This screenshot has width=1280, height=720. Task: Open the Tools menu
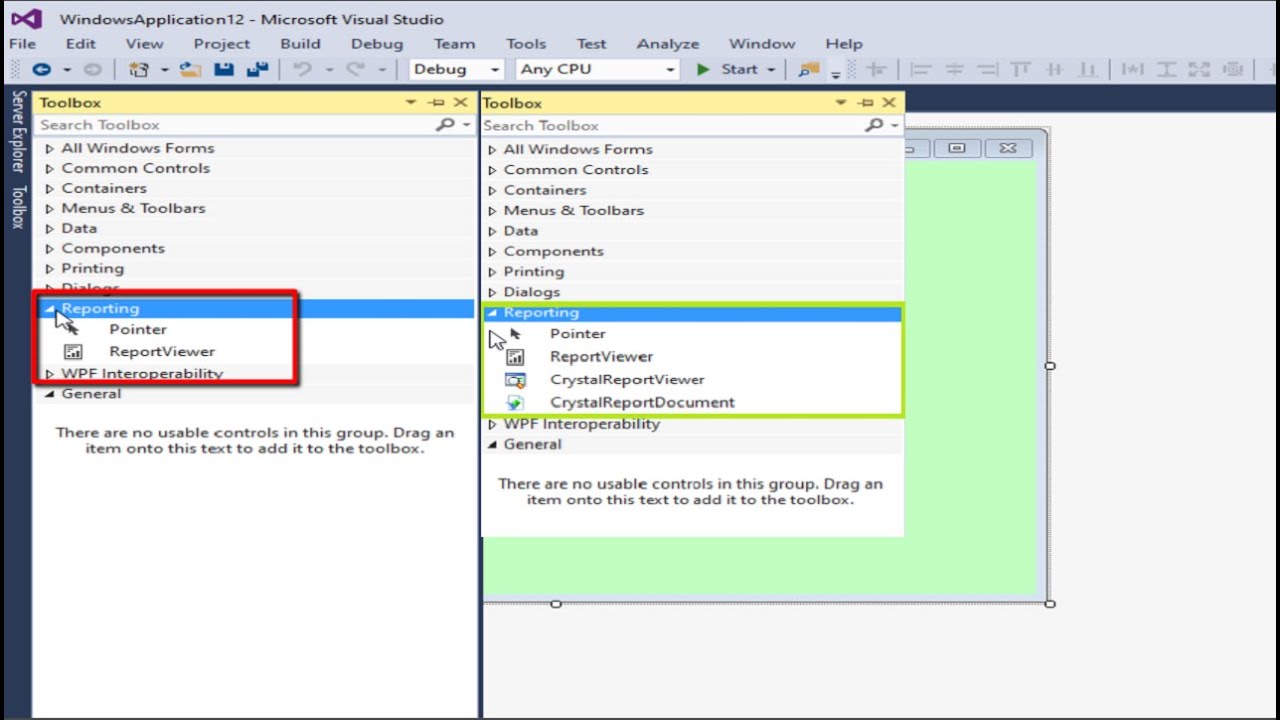pyautogui.click(x=526, y=43)
